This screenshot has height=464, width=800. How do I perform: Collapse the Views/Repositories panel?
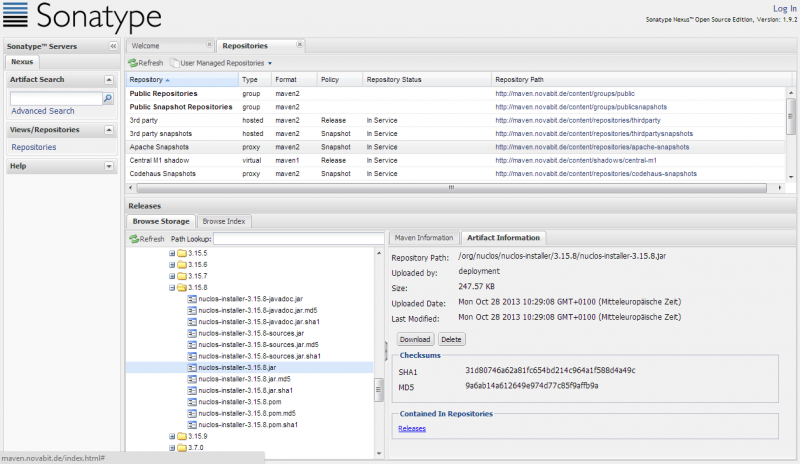(109, 130)
